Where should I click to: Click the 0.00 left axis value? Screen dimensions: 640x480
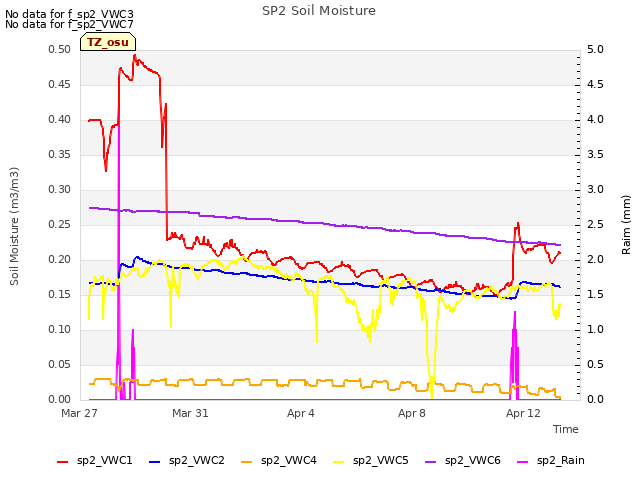point(60,399)
